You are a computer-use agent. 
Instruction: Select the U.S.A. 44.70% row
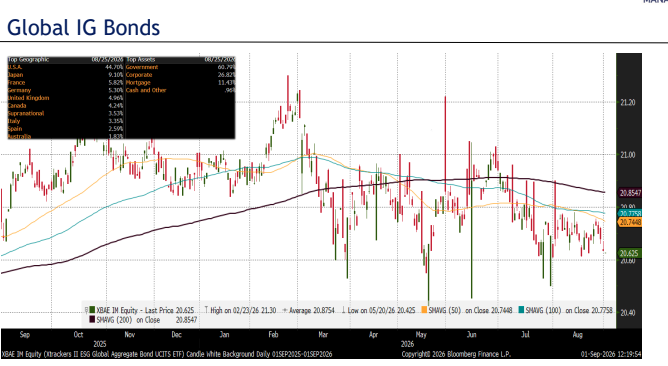point(66,67)
